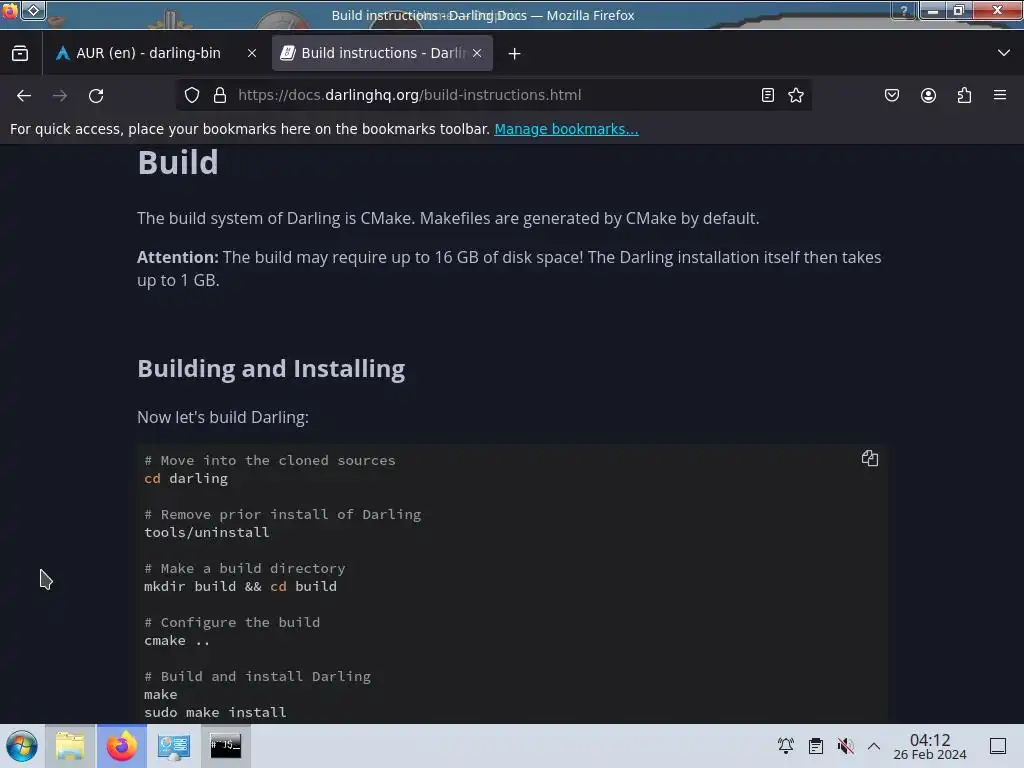Click the Building and Installing heading
The image size is (1024, 768).
coord(271,369)
